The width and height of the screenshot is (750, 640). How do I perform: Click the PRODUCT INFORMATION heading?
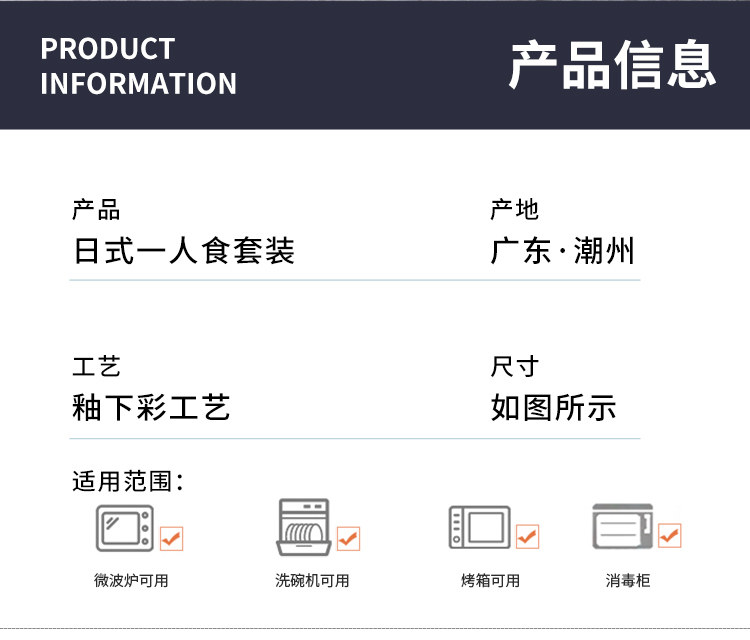139,66
